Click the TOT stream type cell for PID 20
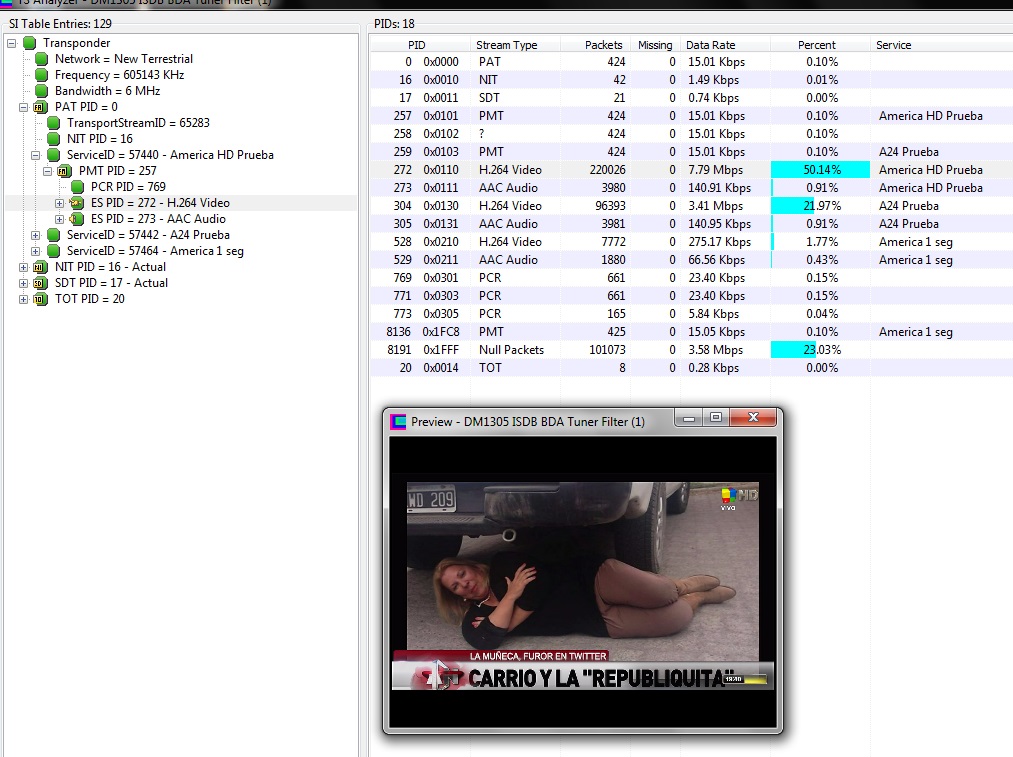1013x757 pixels. 490,368
